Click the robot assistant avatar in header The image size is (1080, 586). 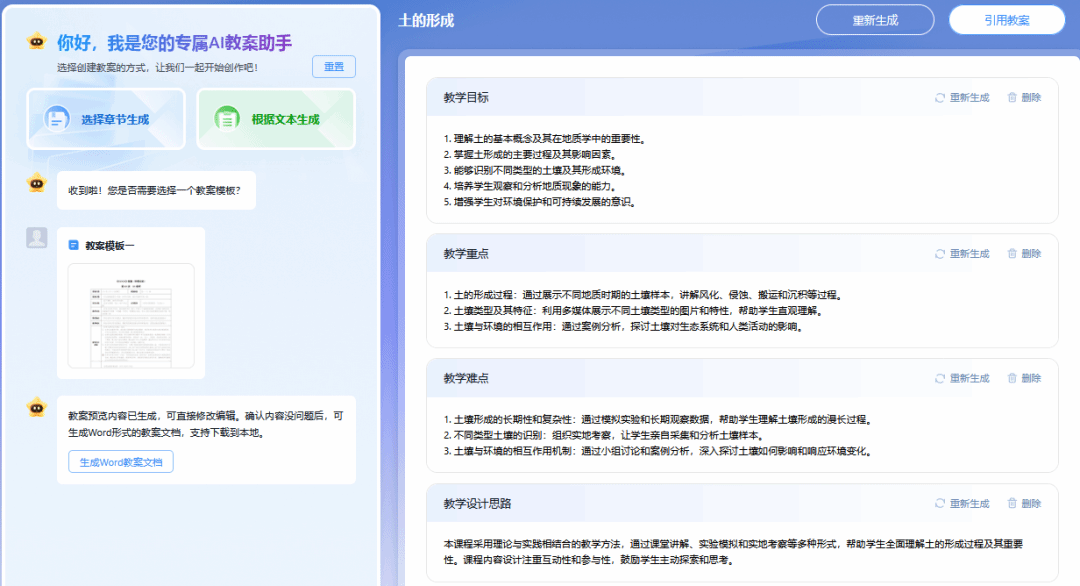[37, 42]
